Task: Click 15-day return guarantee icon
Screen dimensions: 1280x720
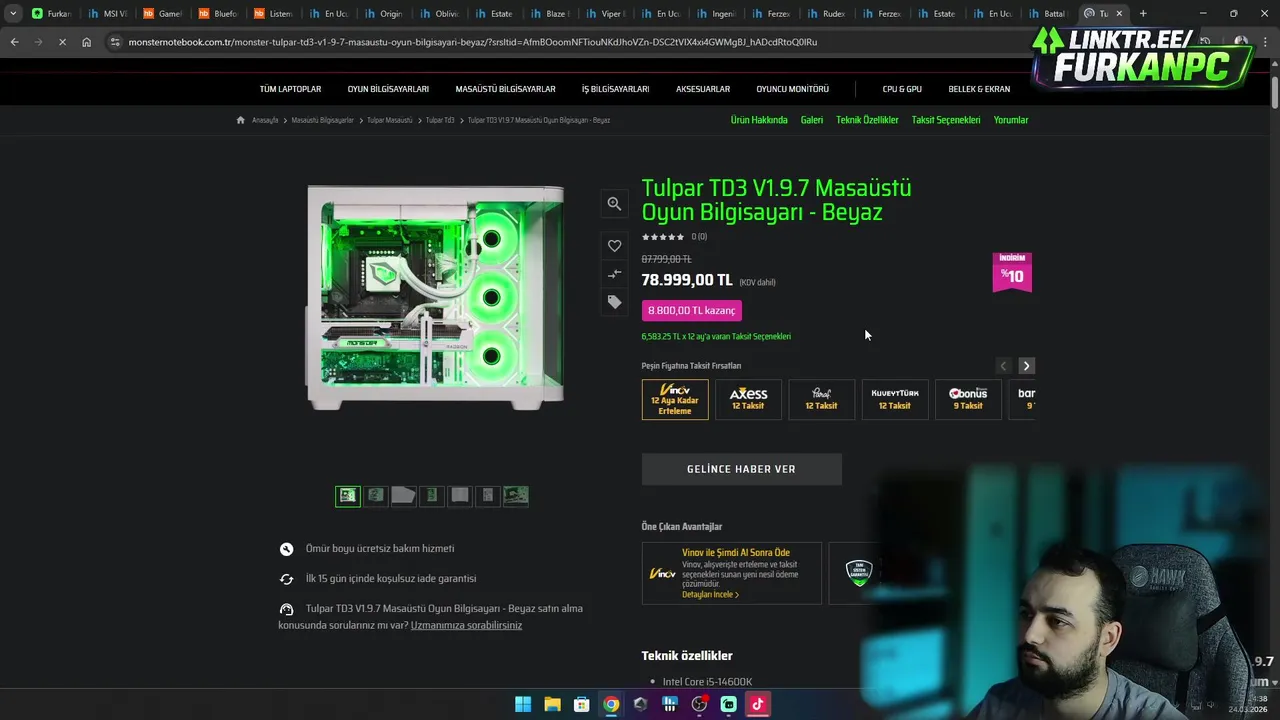Action: [286, 579]
